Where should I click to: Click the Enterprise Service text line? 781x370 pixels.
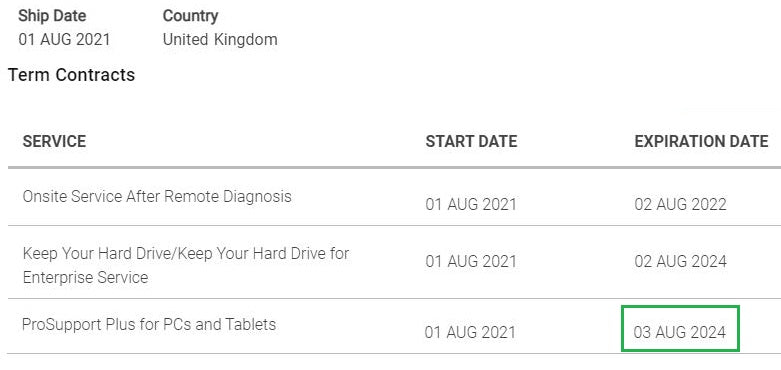[86, 277]
